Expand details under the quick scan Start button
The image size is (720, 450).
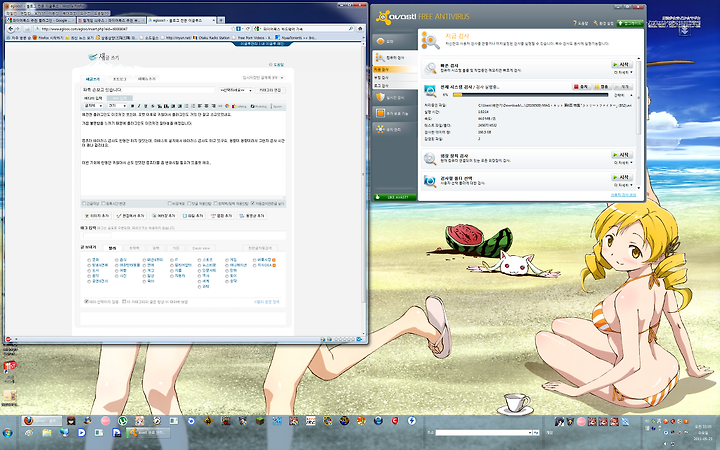tap(623, 72)
